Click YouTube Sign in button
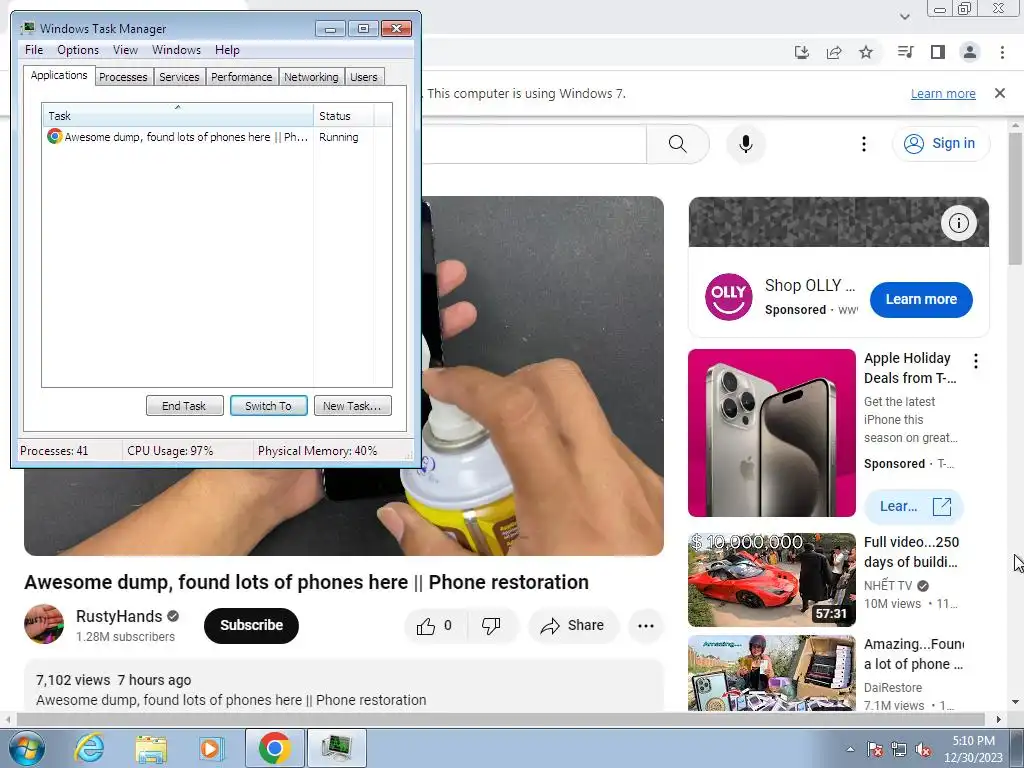 point(940,144)
